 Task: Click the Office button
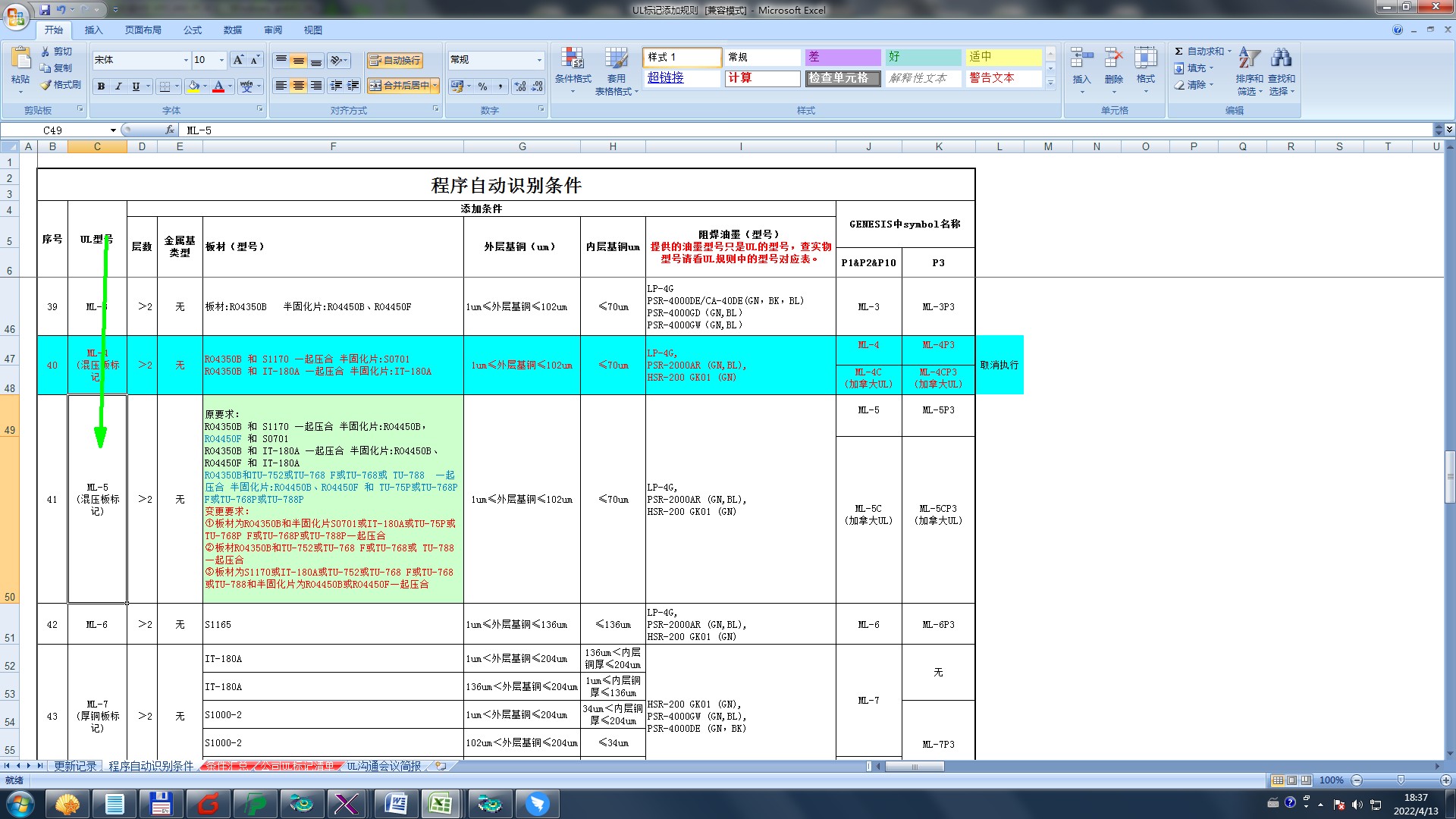(16, 15)
